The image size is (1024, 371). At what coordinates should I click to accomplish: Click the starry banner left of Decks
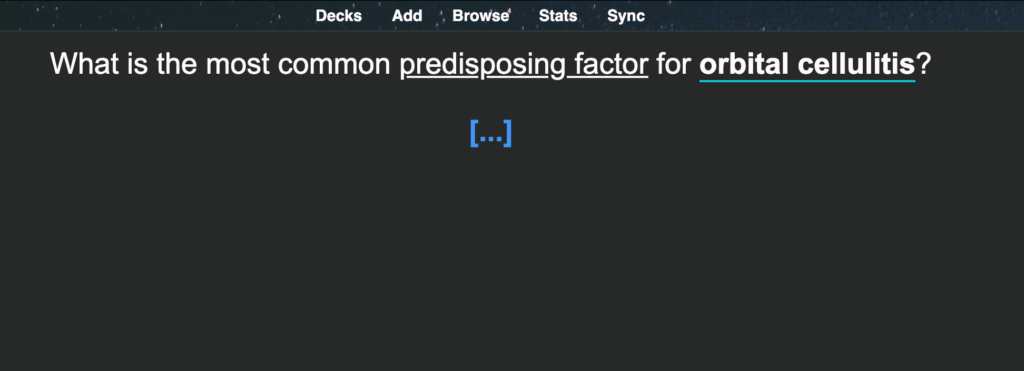point(157,15)
